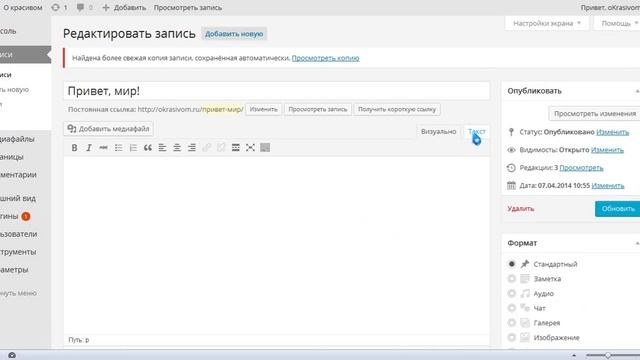Click Просмотреть изменения button

click(594, 113)
